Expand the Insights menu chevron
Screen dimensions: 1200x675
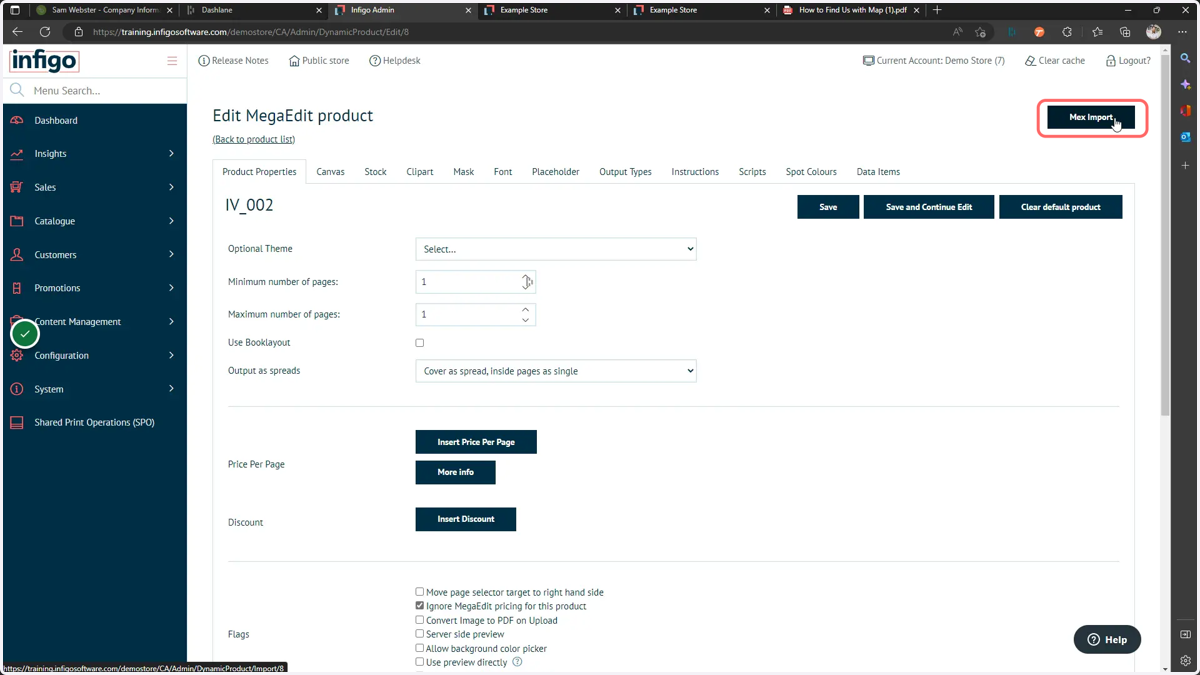coord(171,154)
